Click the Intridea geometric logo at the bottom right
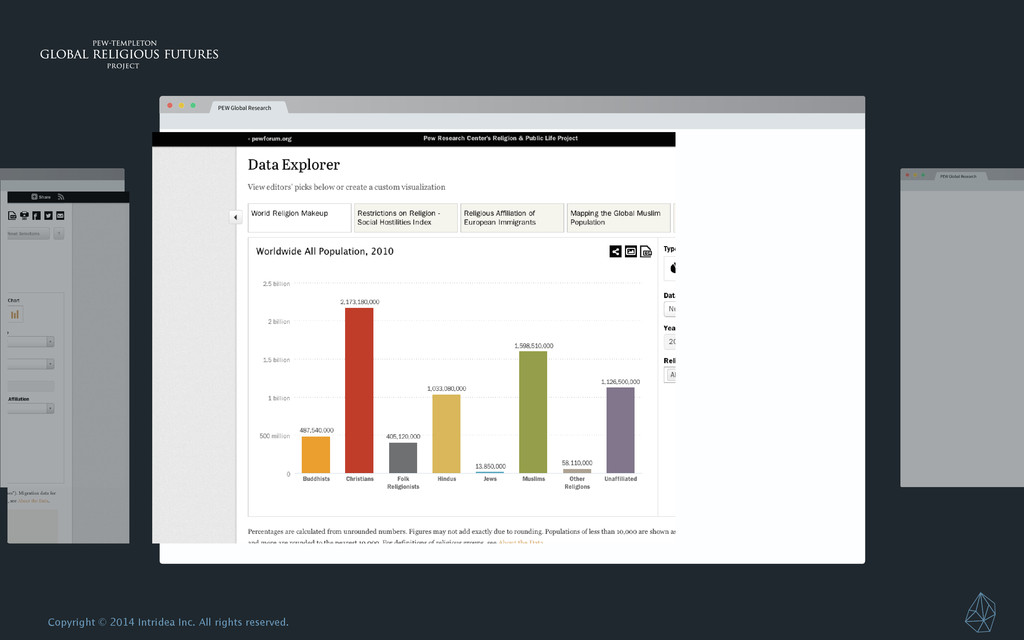1024x640 pixels. (980, 612)
